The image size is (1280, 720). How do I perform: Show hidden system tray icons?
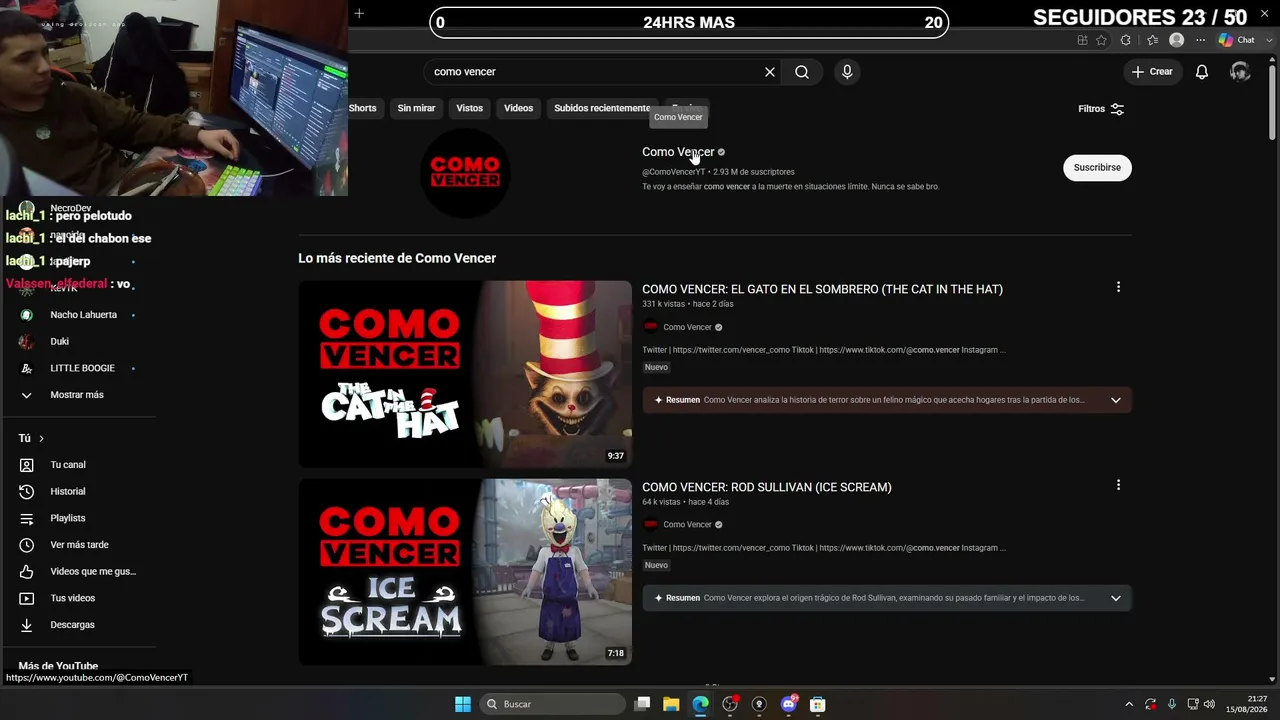1129,704
